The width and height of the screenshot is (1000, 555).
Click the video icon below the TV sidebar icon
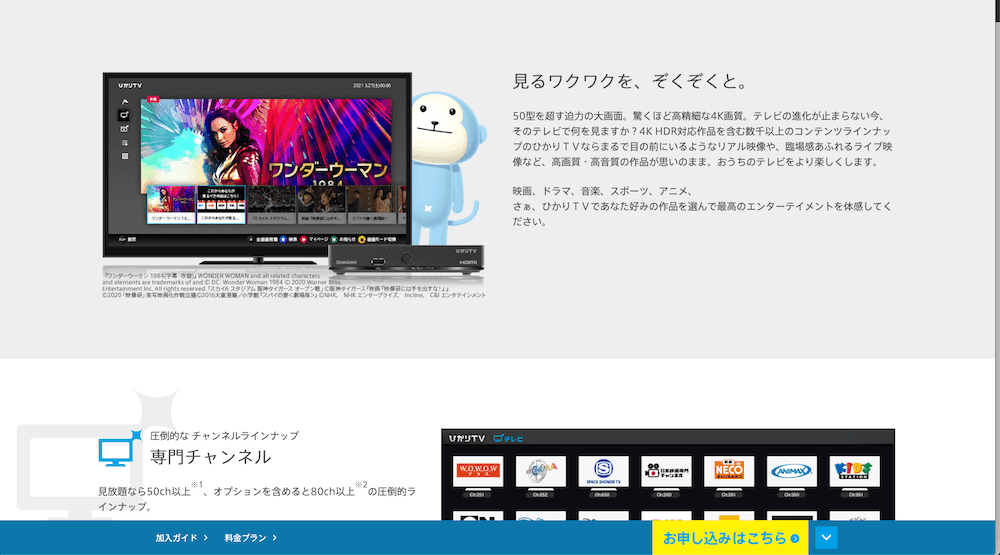point(124,129)
